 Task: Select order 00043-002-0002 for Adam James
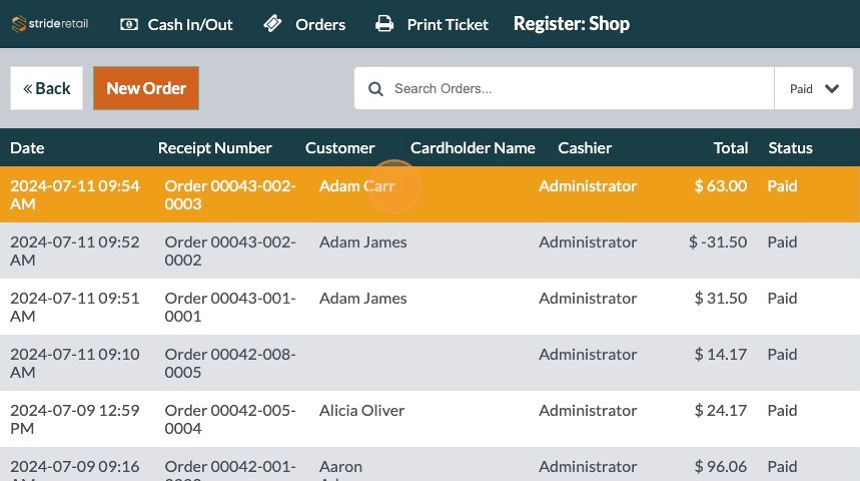430,251
